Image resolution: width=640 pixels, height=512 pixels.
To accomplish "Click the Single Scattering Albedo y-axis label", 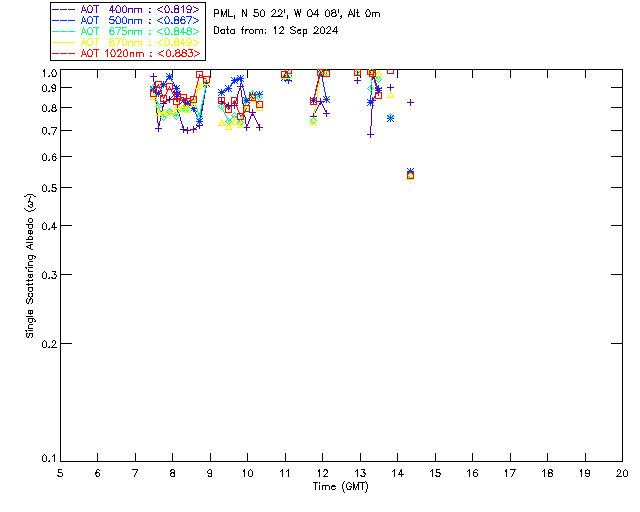I will click(x=30, y=267).
